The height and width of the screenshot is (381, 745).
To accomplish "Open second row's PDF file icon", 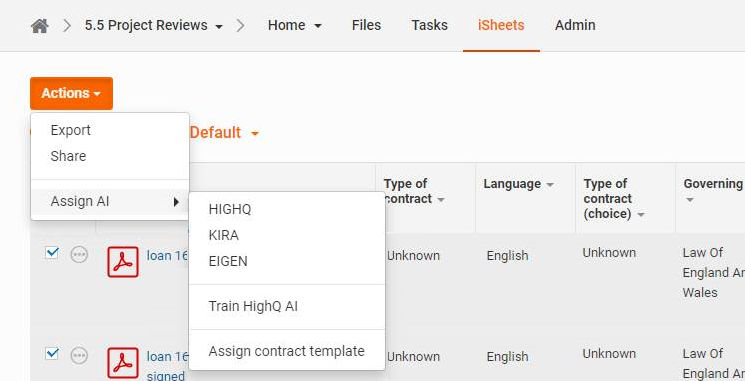I will tap(123, 363).
